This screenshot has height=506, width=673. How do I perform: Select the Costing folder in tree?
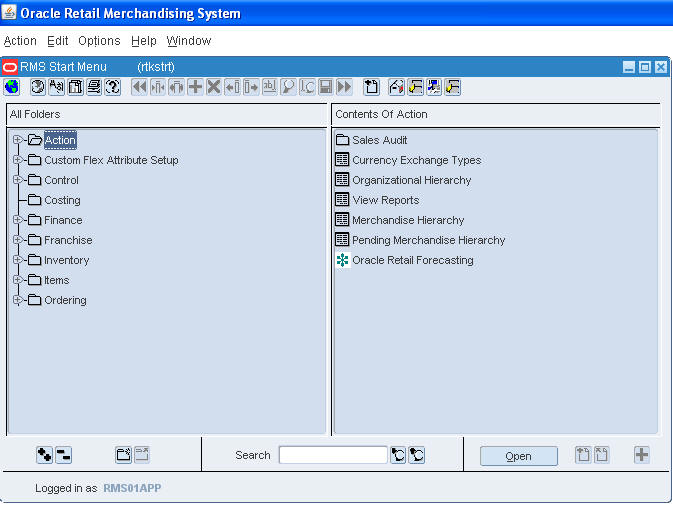tap(62, 200)
